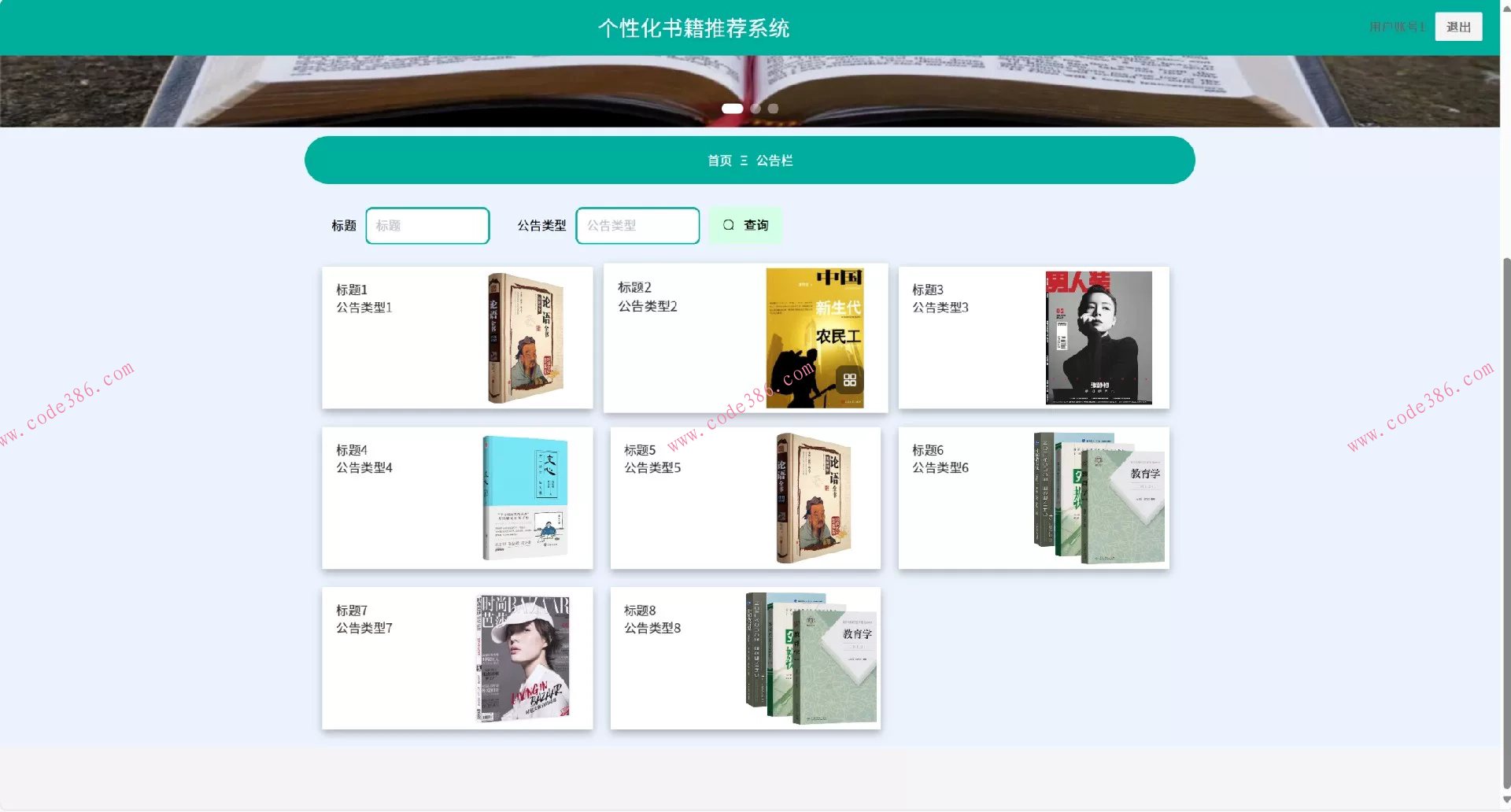Image resolution: width=1511 pixels, height=812 pixels.
Task: Click the 标题2 announcement title text
Action: click(x=634, y=287)
